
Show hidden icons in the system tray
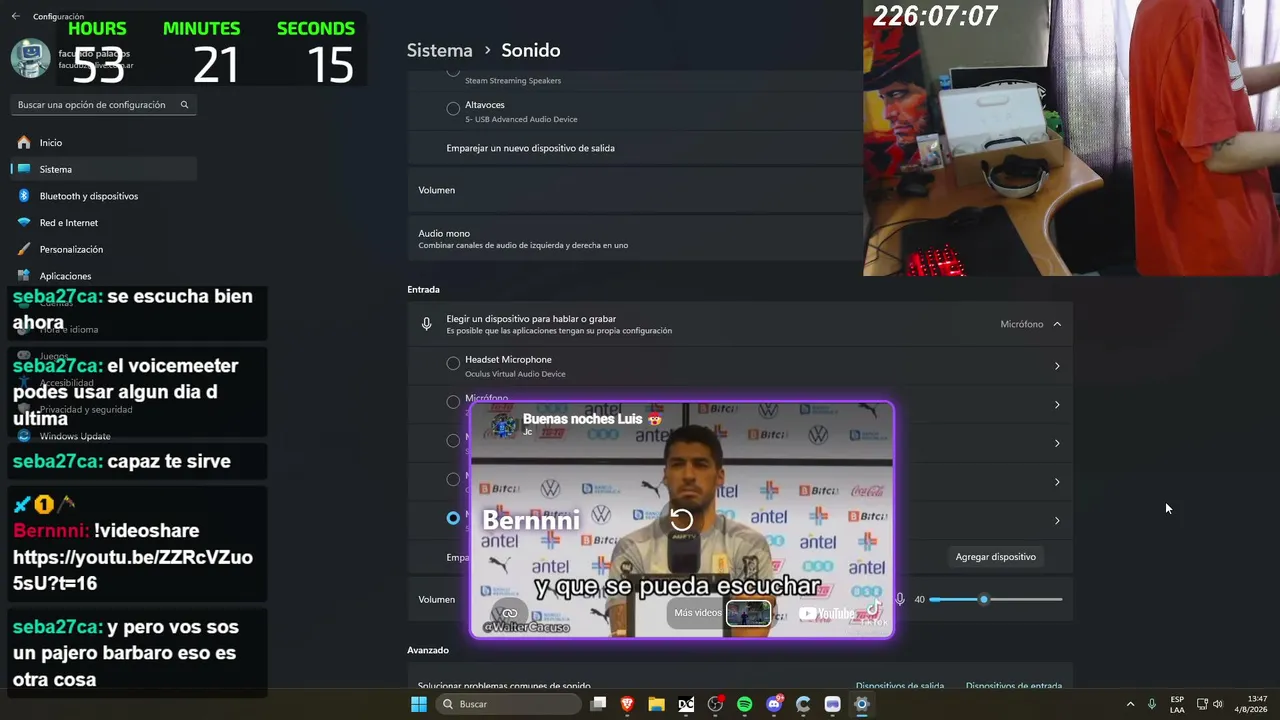[1130, 704]
